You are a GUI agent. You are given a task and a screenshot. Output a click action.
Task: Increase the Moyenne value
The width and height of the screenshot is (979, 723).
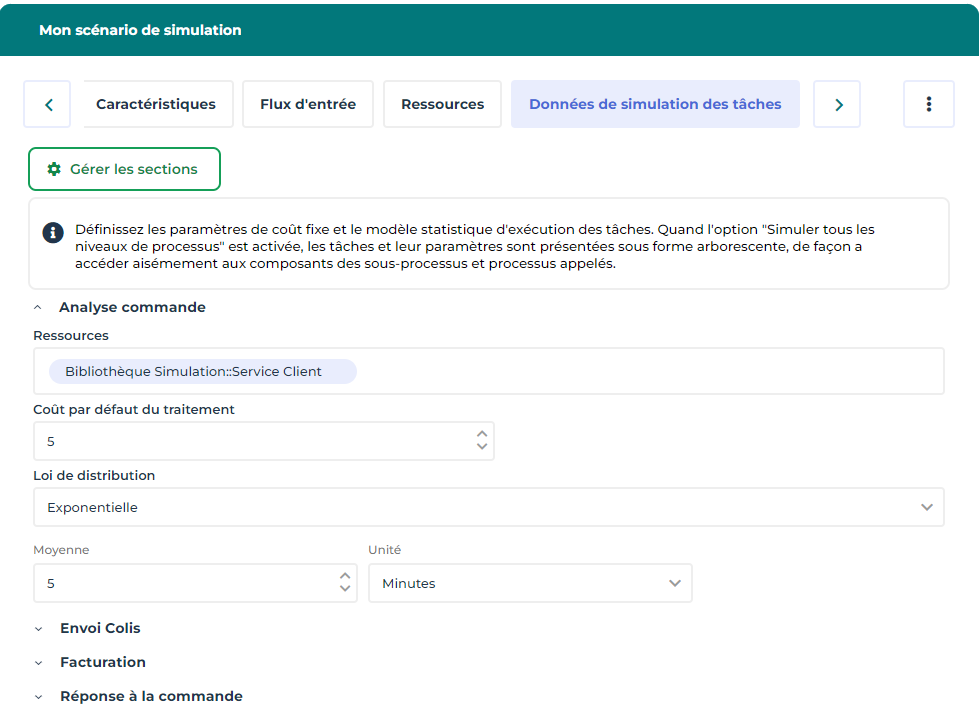tap(345, 577)
